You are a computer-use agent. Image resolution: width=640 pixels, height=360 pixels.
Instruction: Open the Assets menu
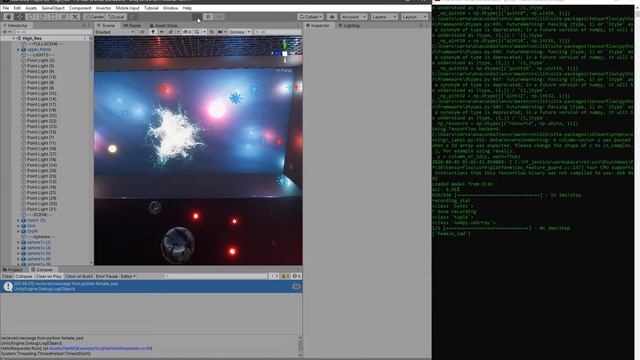coord(31,8)
